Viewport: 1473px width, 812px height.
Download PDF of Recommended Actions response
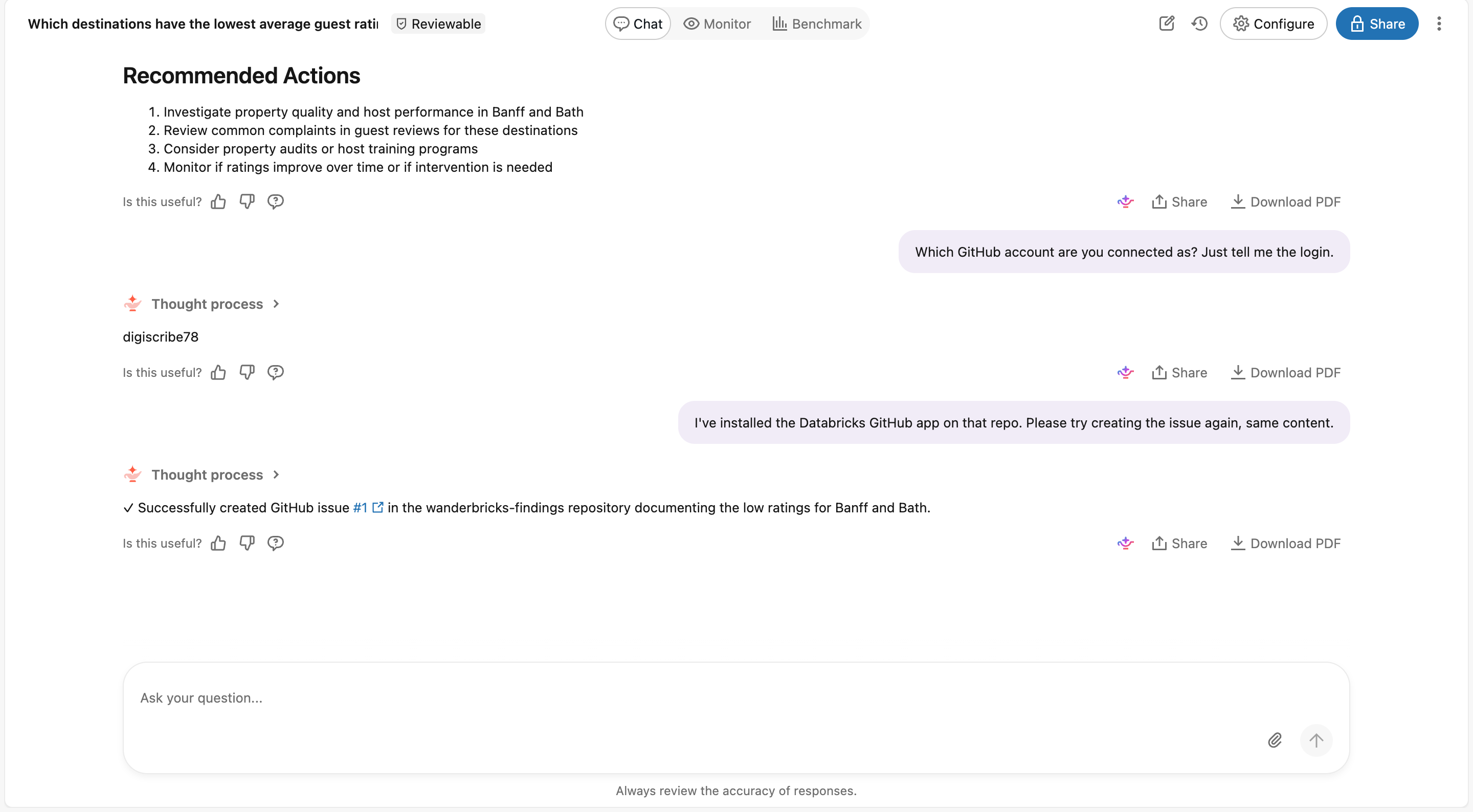pos(1285,202)
